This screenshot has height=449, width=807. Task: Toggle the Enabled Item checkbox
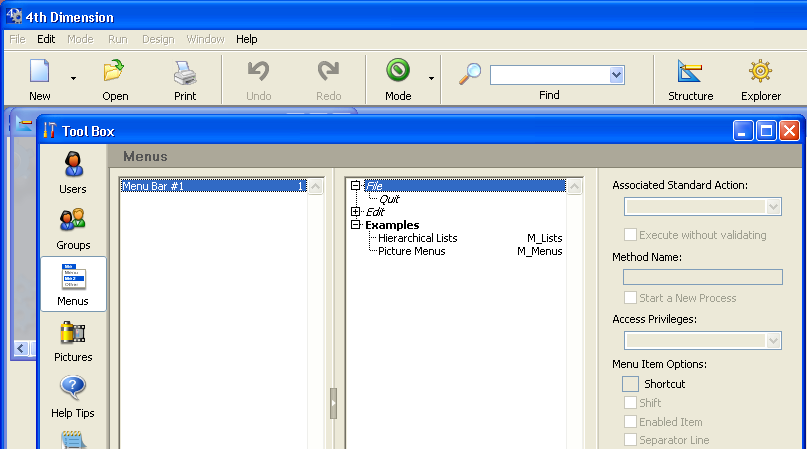coord(630,422)
